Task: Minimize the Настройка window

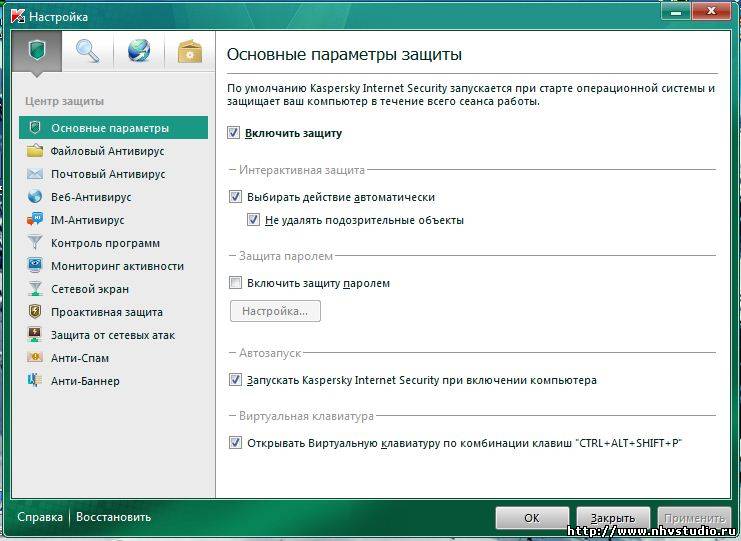Action: pos(676,11)
